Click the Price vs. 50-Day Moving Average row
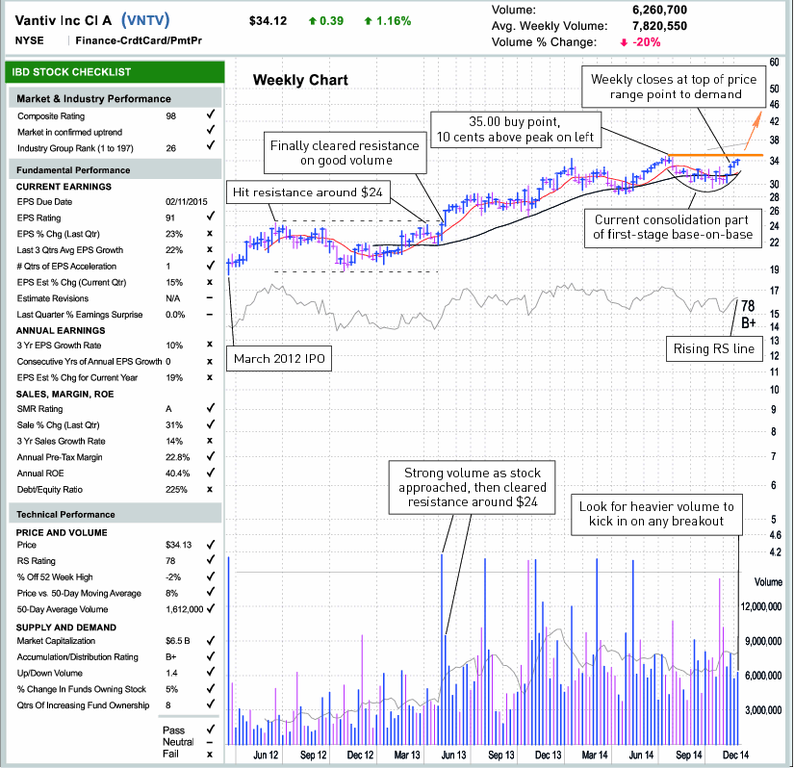The height and width of the screenshot is (768, 794). [114, 593]
